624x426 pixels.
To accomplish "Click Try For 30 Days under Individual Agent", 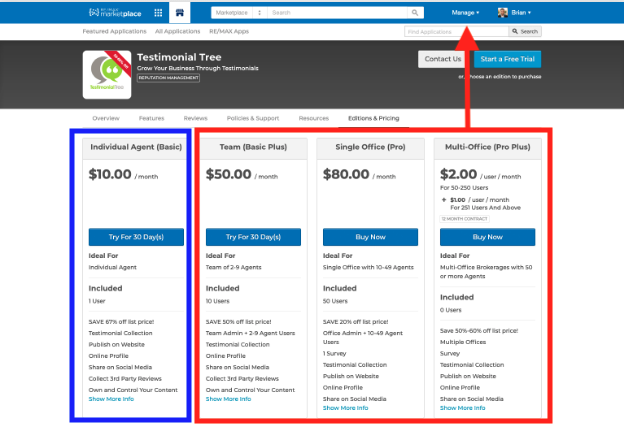I will coord(136,237).
